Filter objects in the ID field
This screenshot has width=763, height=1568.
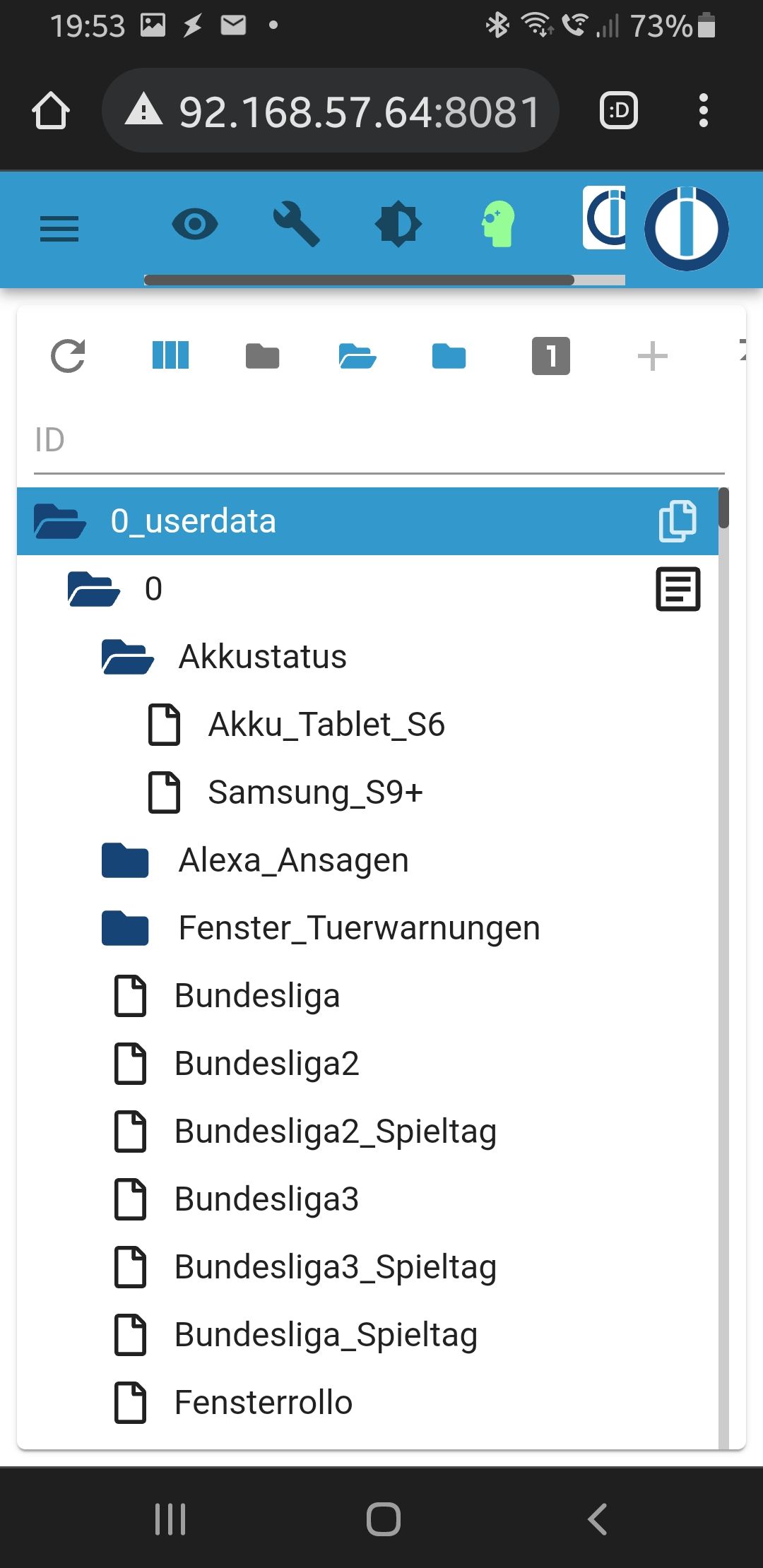pos(379,441)
